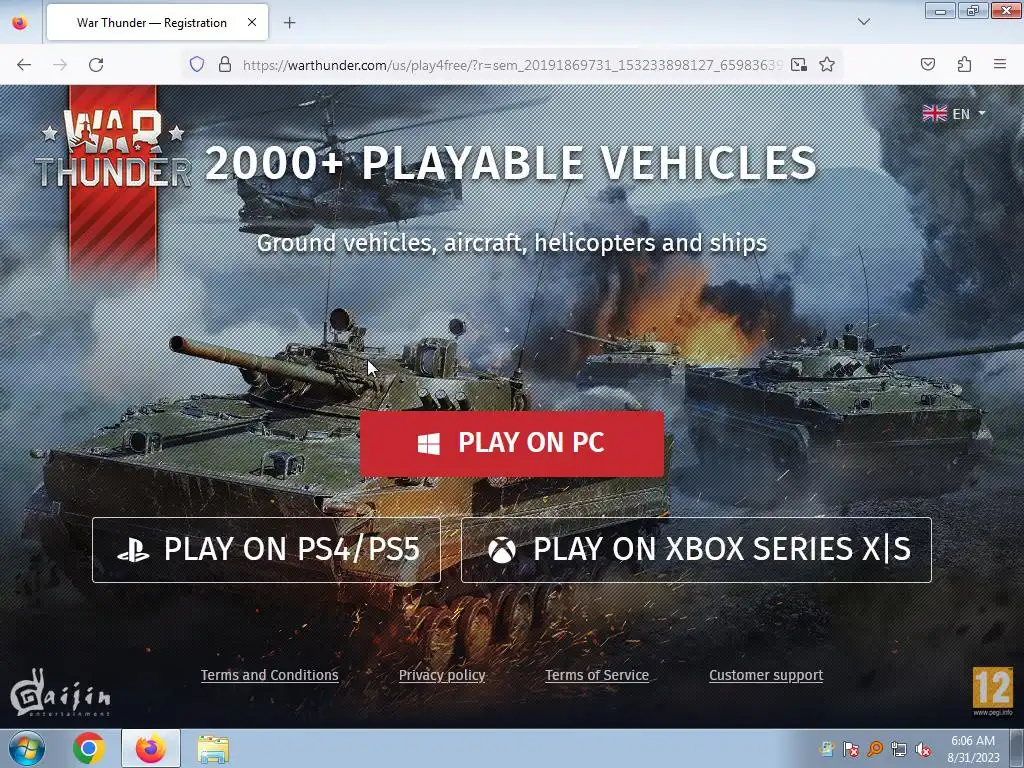Image resolution: width=1024 pixels, height=768 pixels.
Task: View site security padlock details
Action: coord(225,64)
